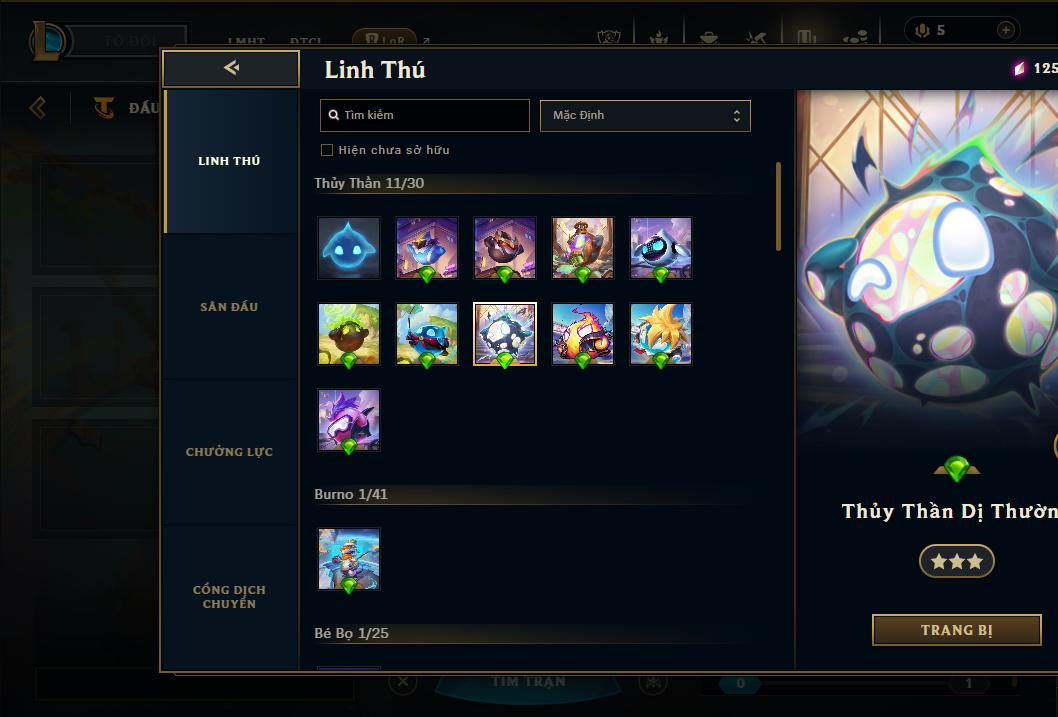
Task: Select the green leafy sprite on grass thumbnail
Action: coord(349,334)
